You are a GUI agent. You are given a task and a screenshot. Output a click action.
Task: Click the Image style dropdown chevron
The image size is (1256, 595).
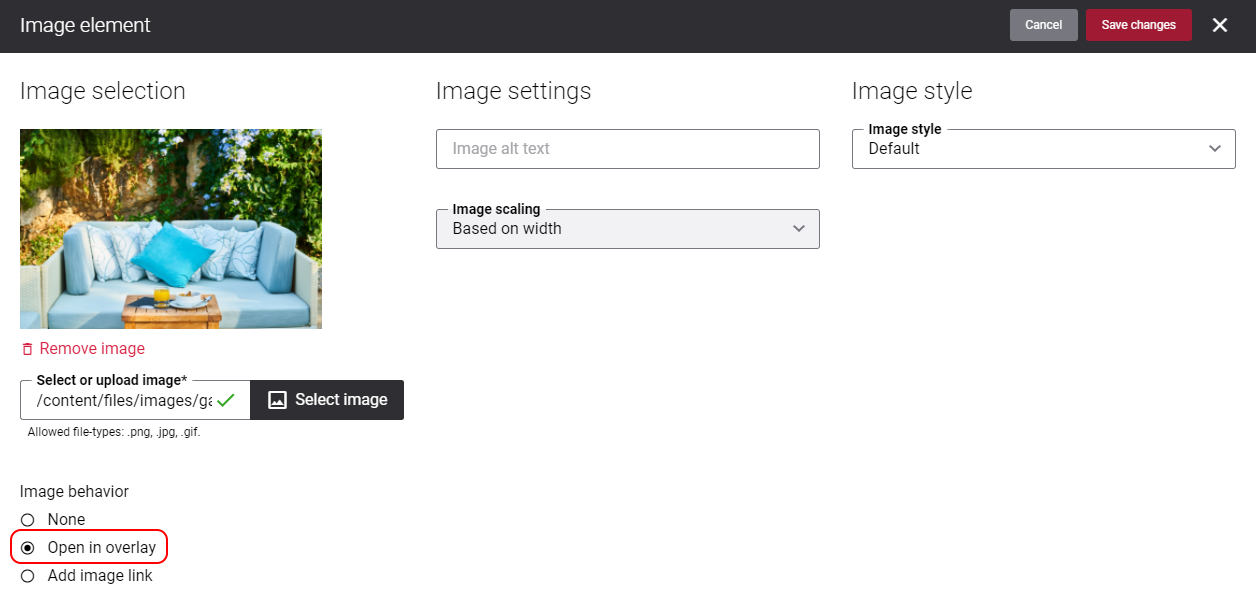tap(1215, 148)
